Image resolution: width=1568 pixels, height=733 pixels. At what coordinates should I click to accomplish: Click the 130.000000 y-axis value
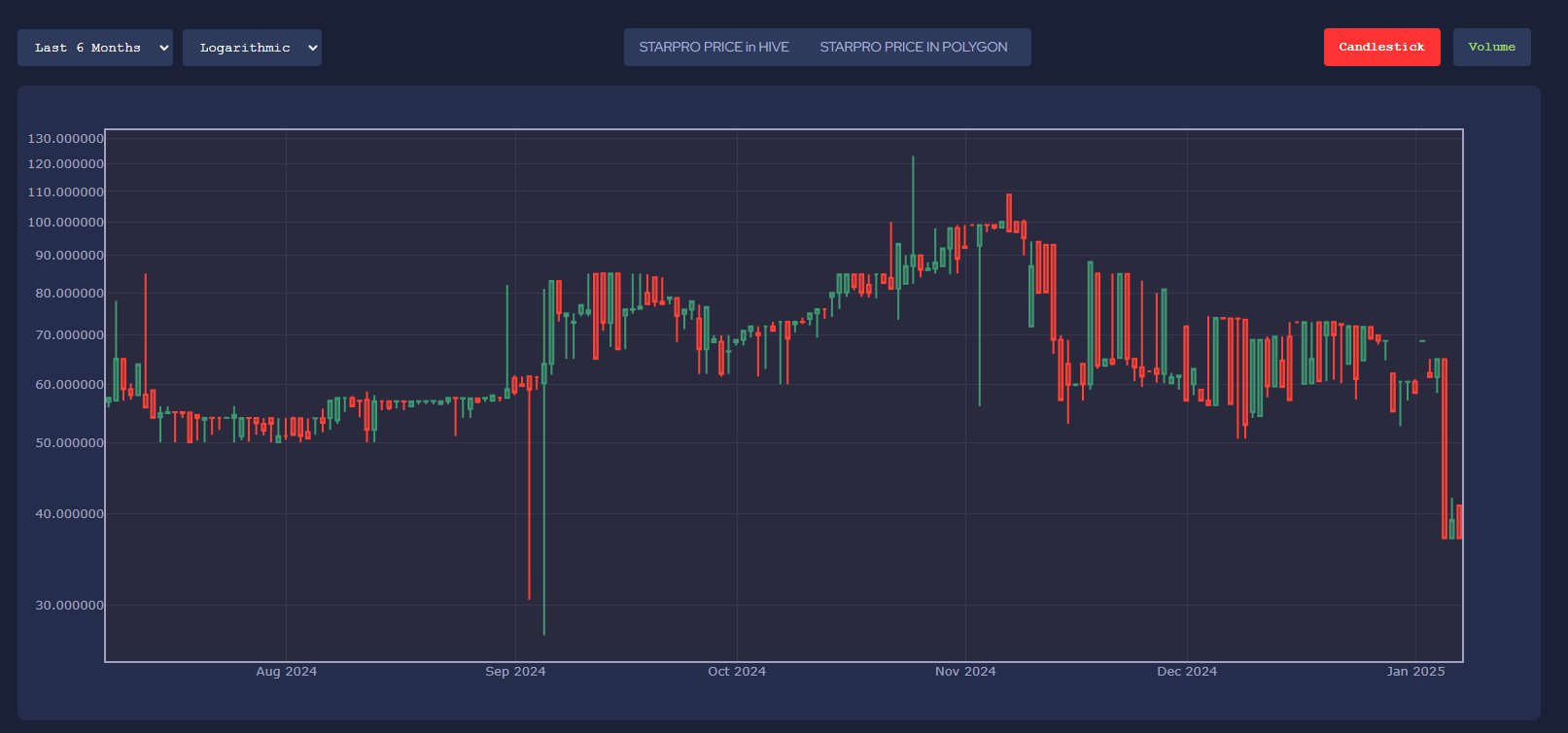(65, 139)
